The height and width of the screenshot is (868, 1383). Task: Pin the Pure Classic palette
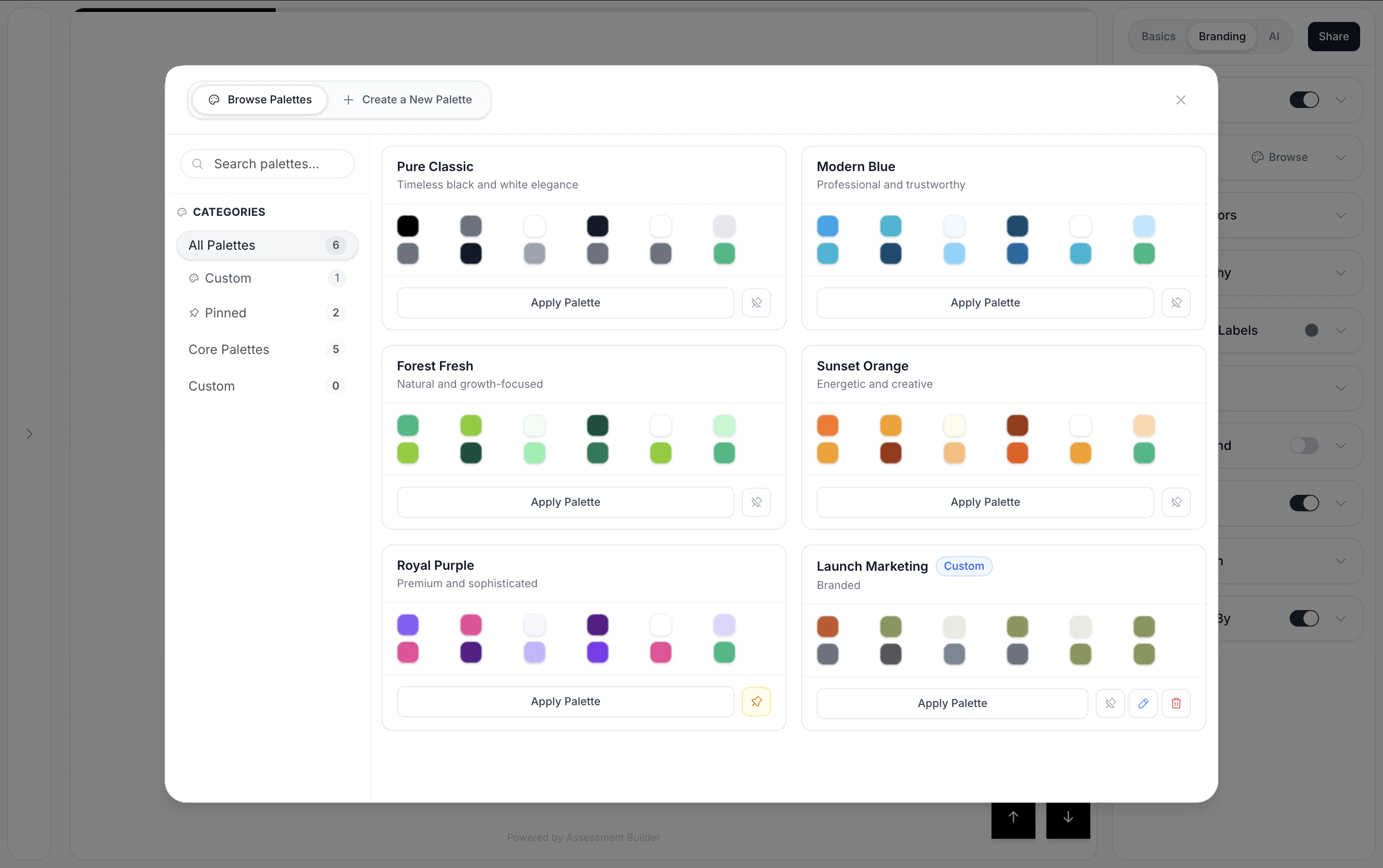coord(756,303)
